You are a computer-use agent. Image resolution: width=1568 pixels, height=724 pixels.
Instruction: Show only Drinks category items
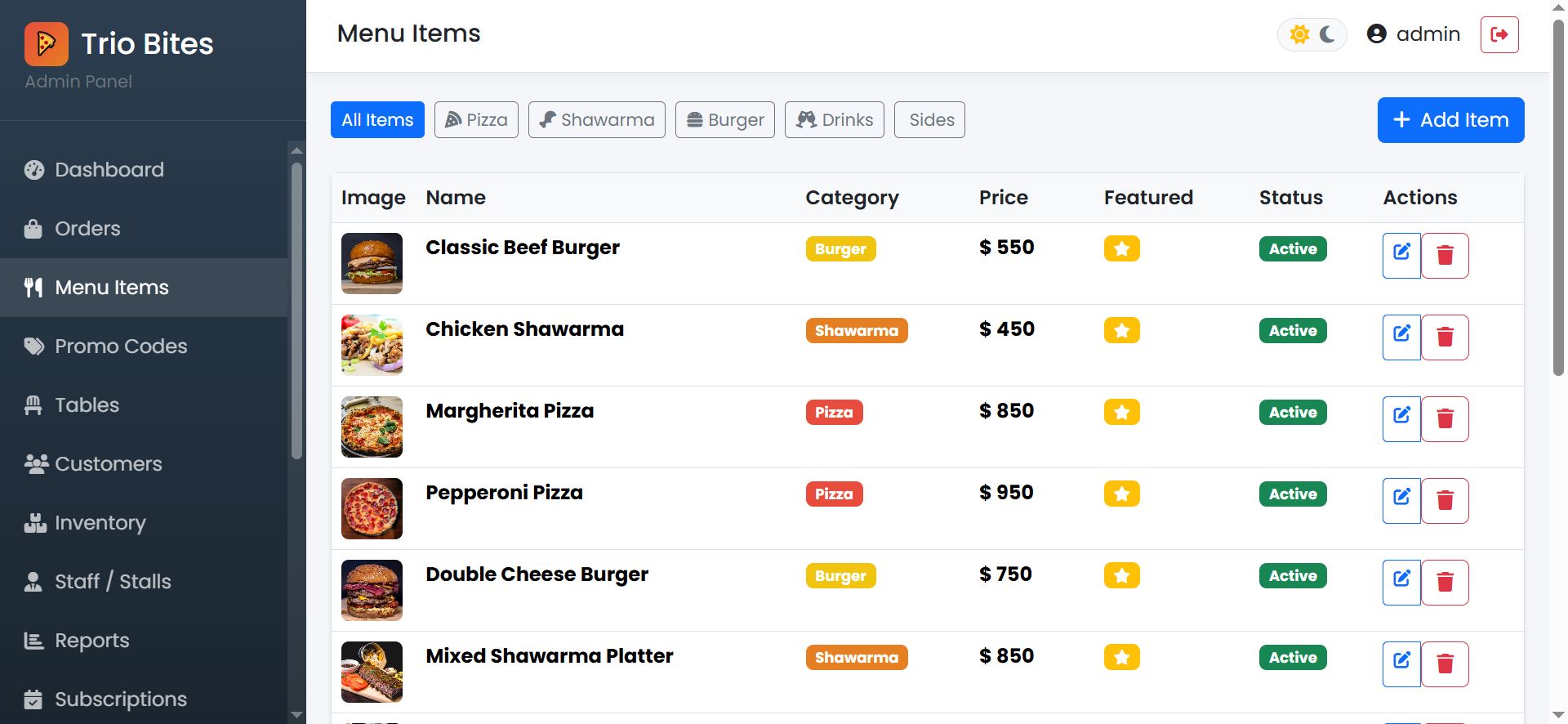point(834,120)
